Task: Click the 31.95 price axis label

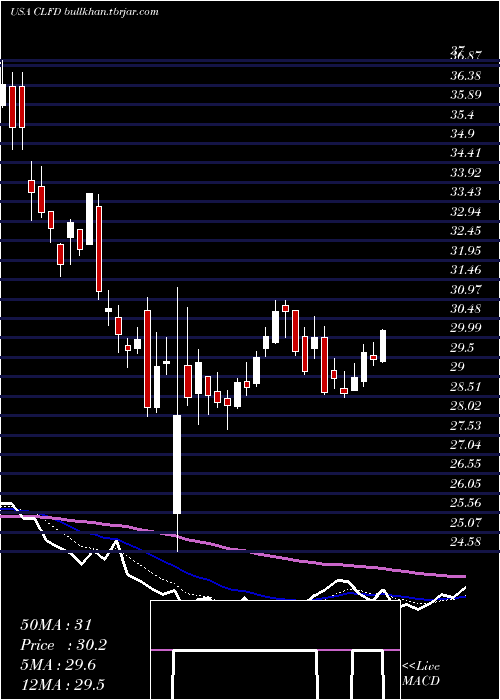Action: click(x=465, y=250)
